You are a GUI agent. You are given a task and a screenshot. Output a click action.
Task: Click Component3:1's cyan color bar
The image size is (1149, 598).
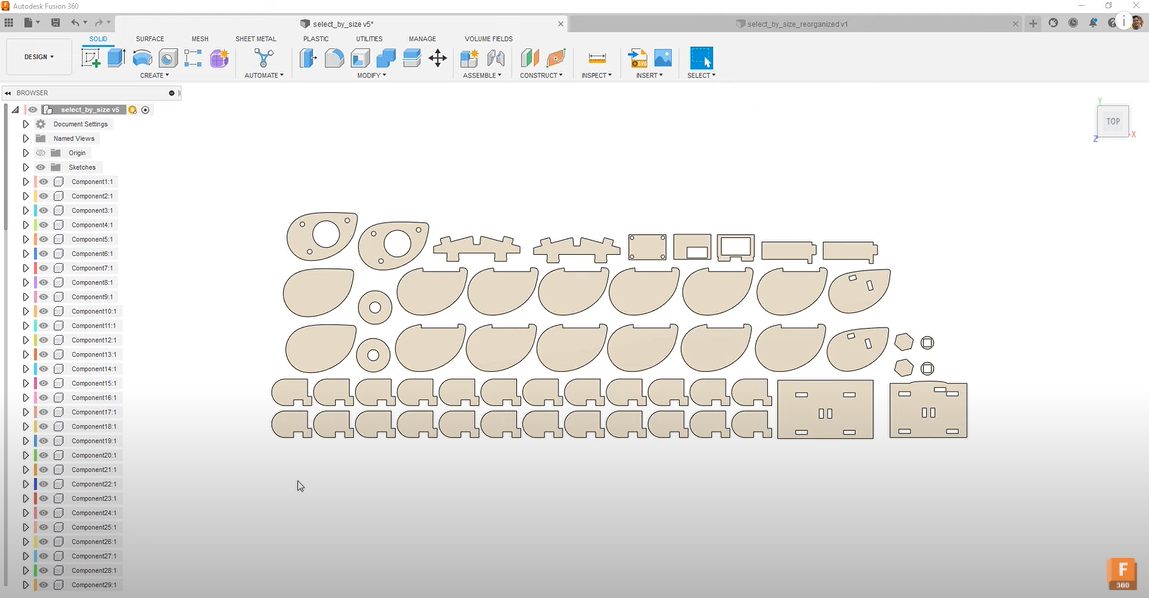(x=35, y=210)
